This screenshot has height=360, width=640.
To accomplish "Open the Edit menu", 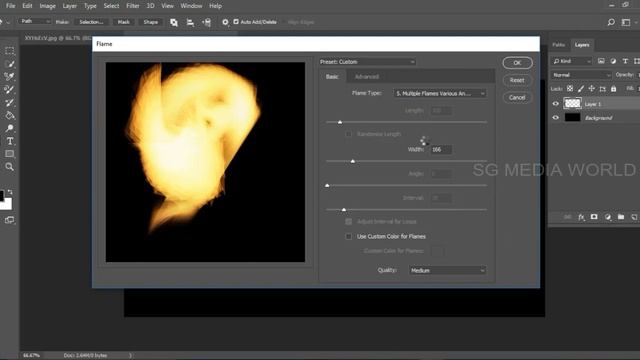I will click(x=27, y=6).
